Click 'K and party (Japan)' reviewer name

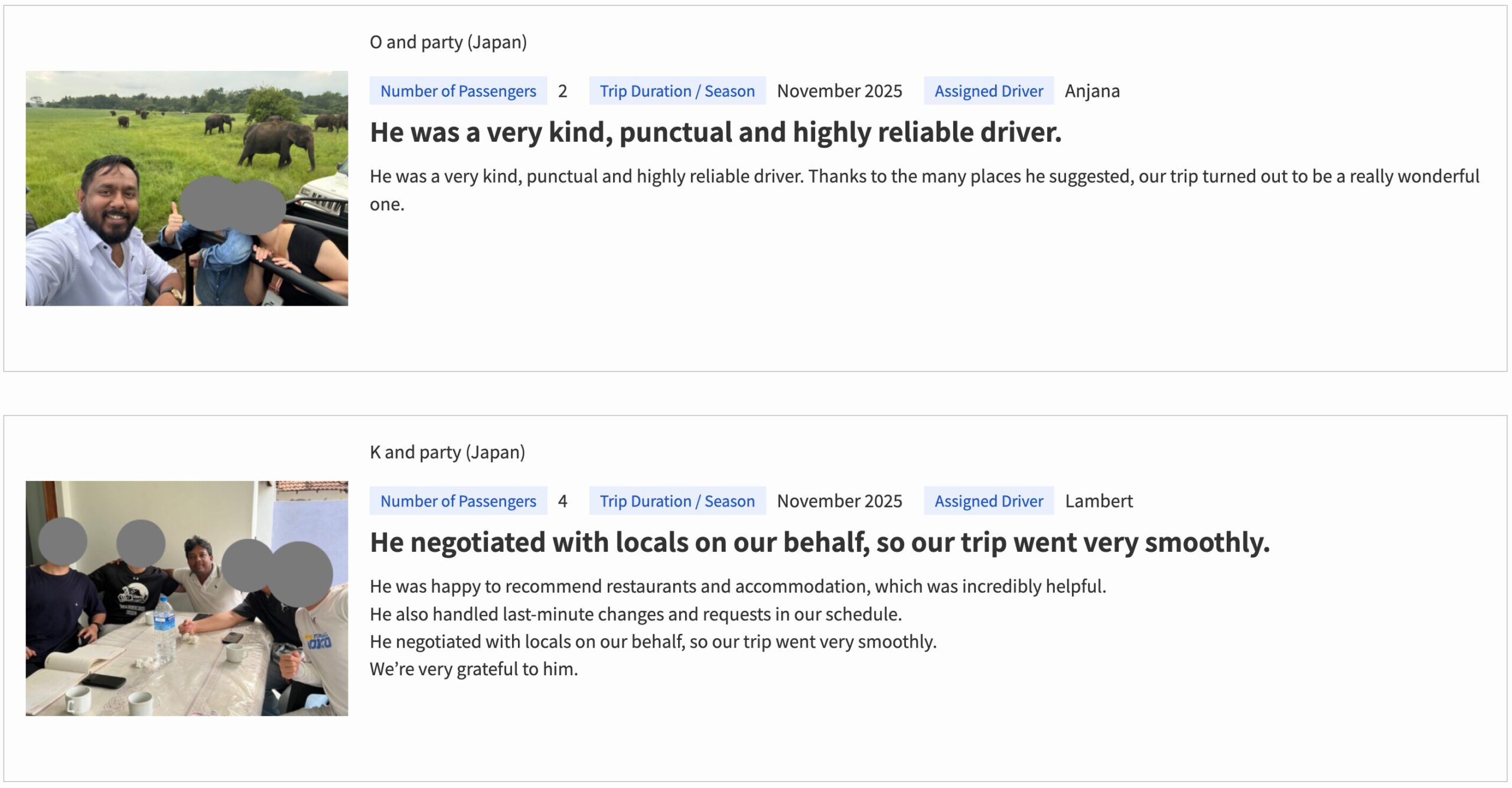point(447,452)
